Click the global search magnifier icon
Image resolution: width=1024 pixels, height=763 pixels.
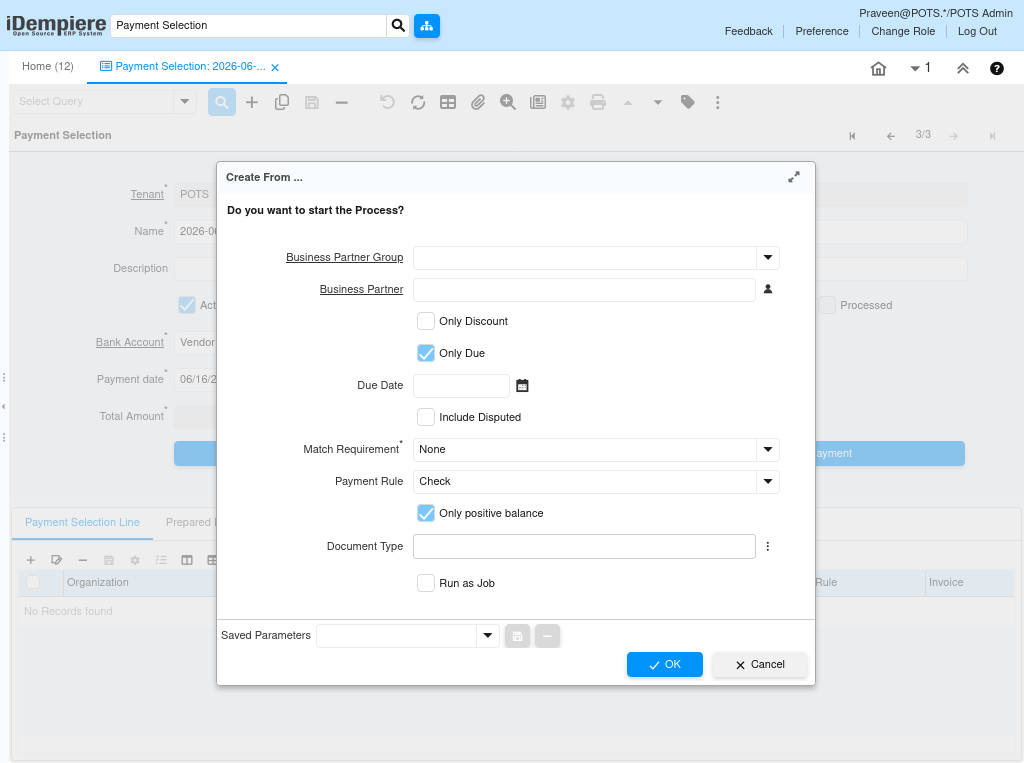coord(398,25)
